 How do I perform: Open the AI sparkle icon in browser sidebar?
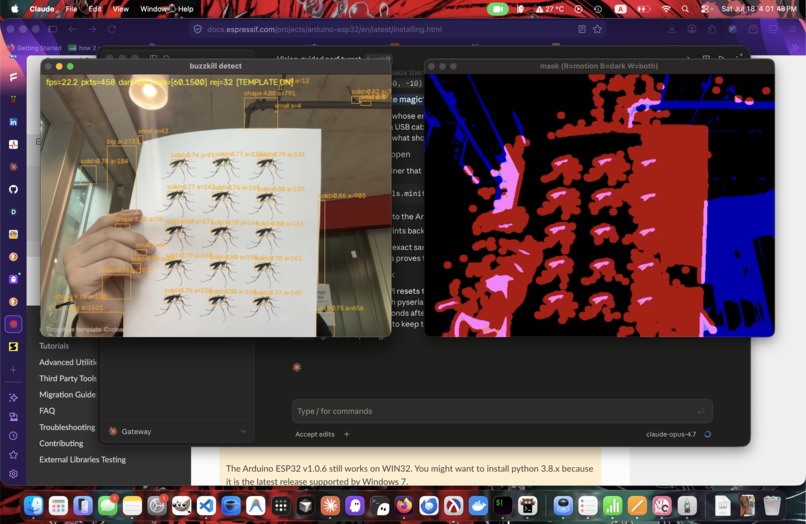click(x=13, y=397)
